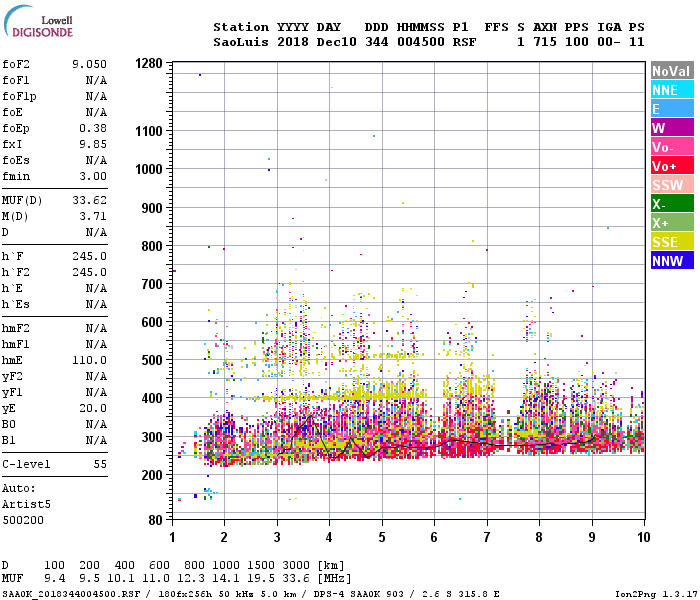The height and width of the screenshot is (600, 700).
Task: Click the h`F2 value 245.0
Action: pyautogui.click(x=90, y=272)
